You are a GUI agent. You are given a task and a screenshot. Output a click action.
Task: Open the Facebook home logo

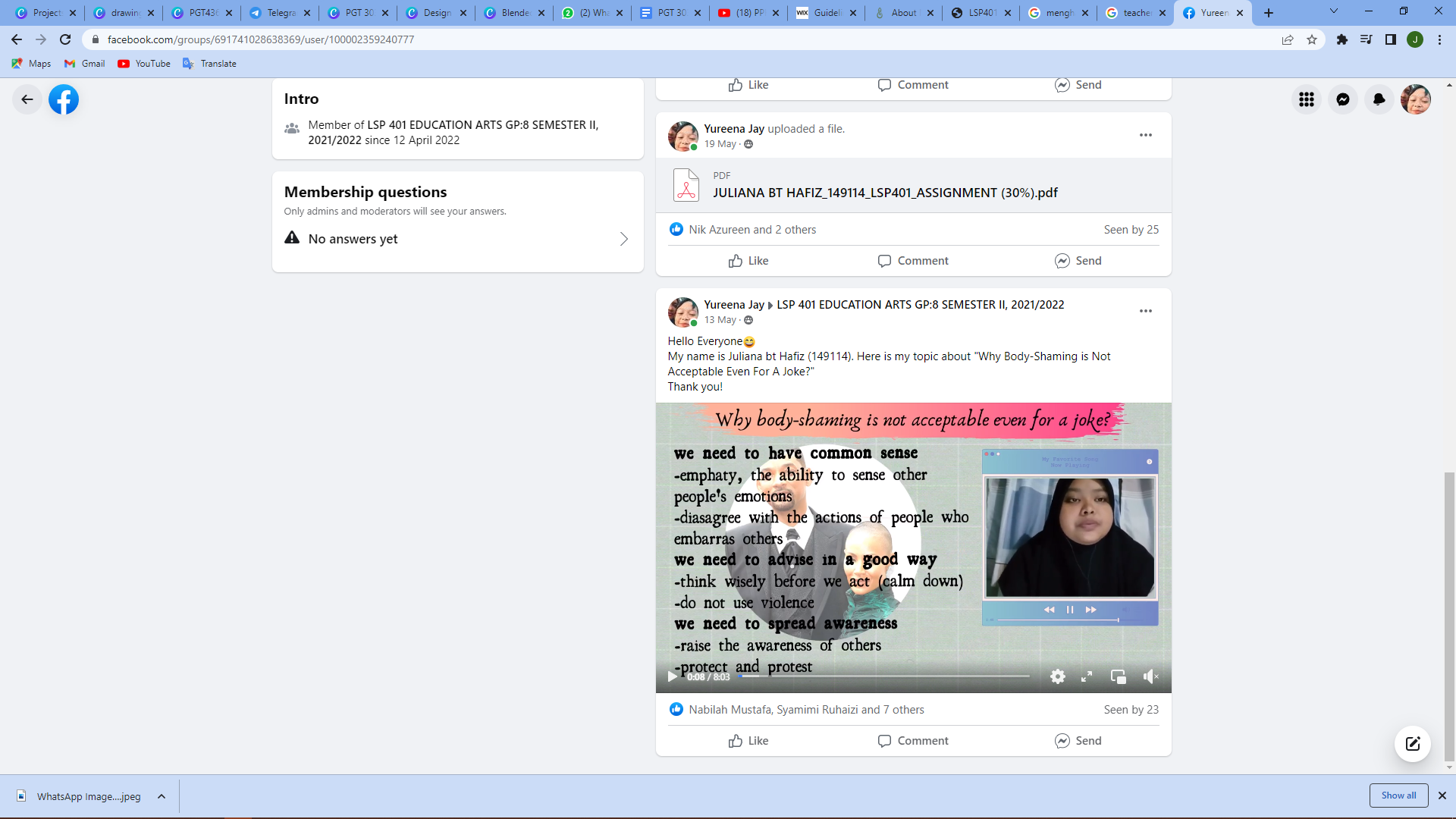click(x=64, y=99)
